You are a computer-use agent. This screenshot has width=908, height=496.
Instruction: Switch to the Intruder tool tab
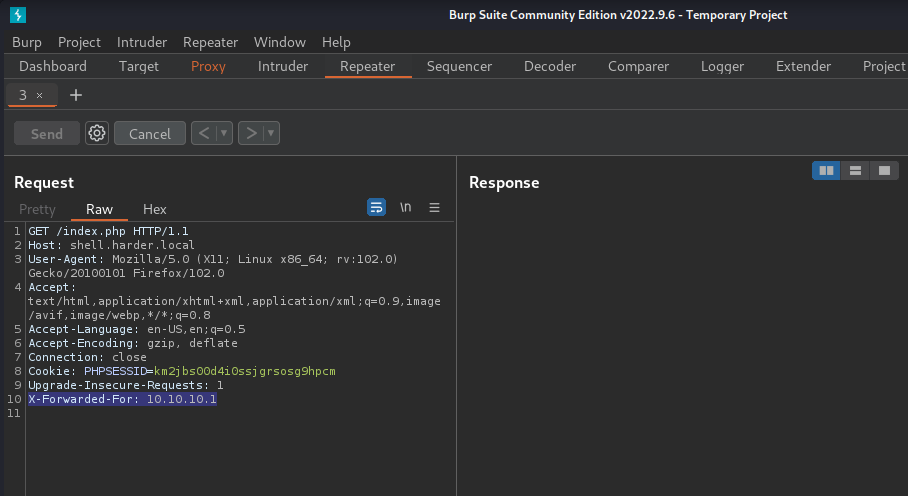[x=283, y=67]
